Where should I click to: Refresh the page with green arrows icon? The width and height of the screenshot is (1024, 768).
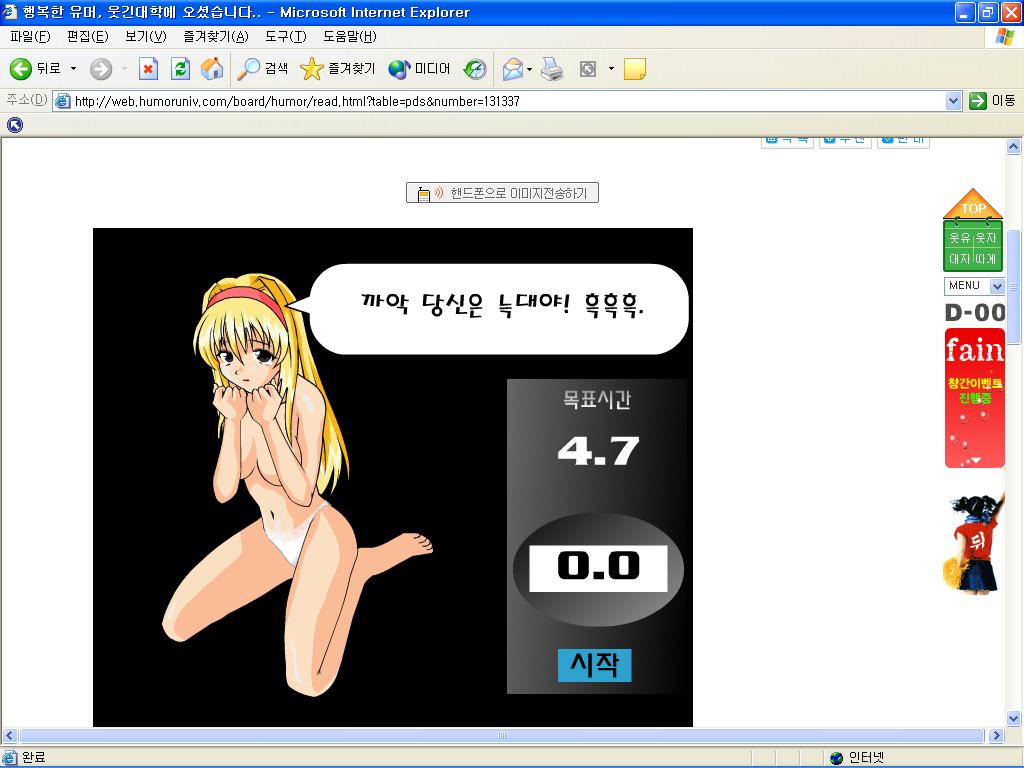coord(180,69)
